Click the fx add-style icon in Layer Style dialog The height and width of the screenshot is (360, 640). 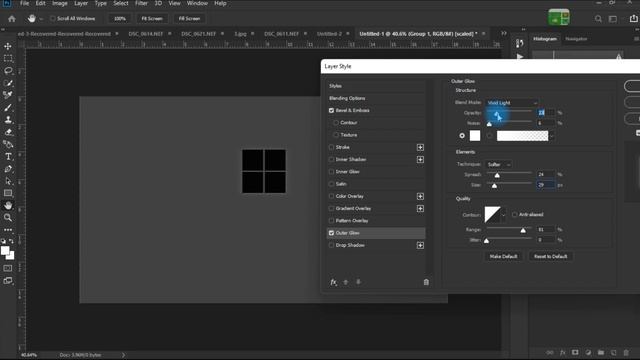pyautogui.click(x=333, y=282)
